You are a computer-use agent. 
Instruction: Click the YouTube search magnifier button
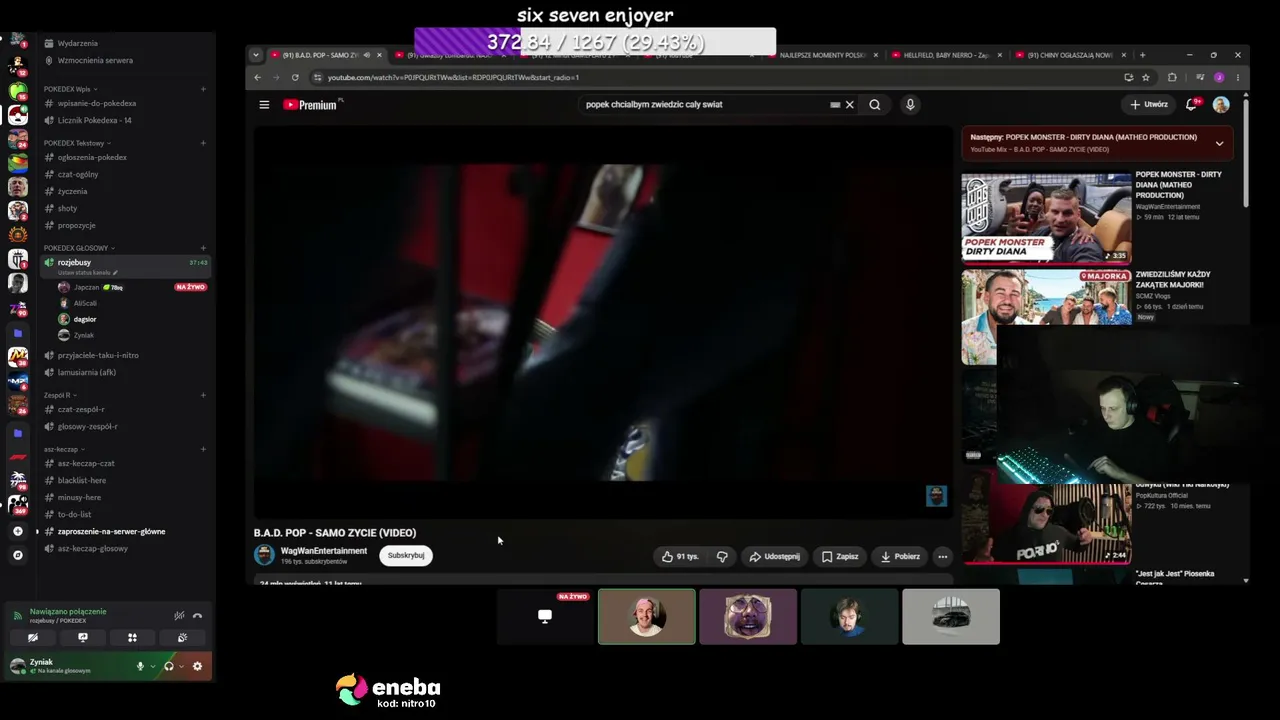(875, 104)
